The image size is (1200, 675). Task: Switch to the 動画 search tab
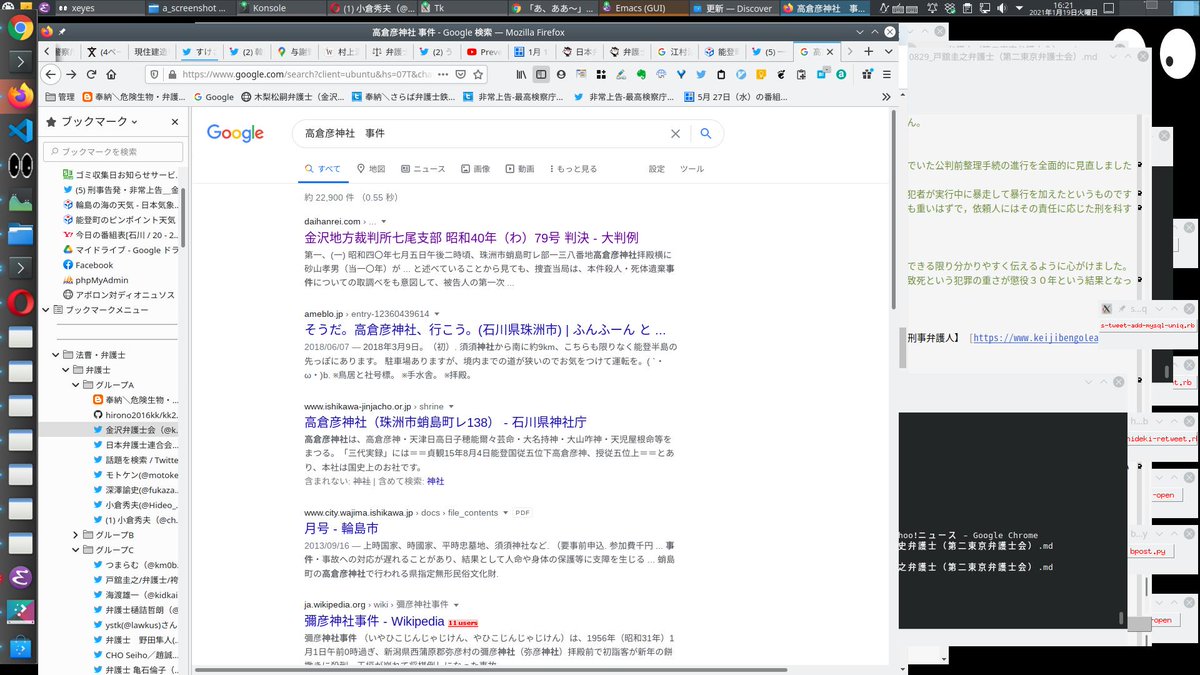click(519, 169)
